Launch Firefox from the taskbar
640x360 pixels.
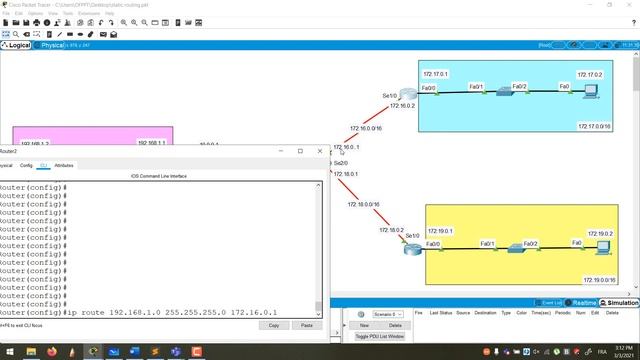pyautogui.click(x=52, y=351)
